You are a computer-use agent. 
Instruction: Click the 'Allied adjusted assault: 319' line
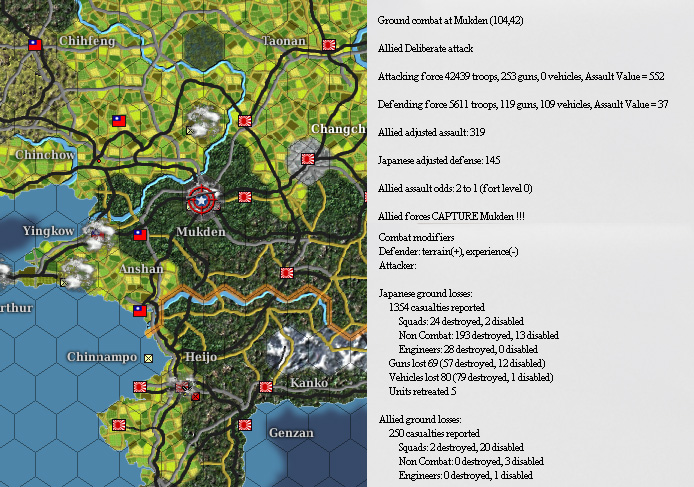(432, 132)
